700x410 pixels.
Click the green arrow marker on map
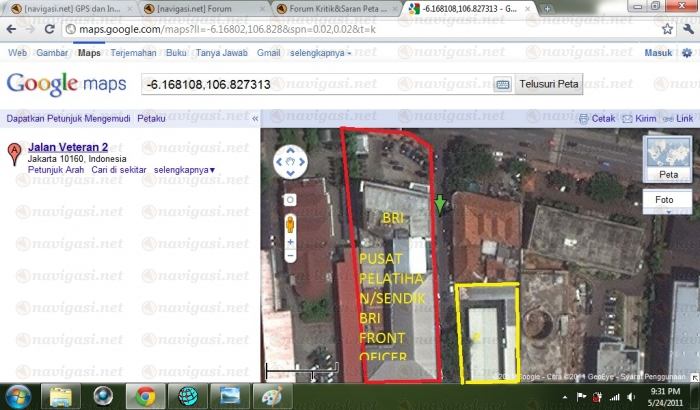[x=440, y=206]
